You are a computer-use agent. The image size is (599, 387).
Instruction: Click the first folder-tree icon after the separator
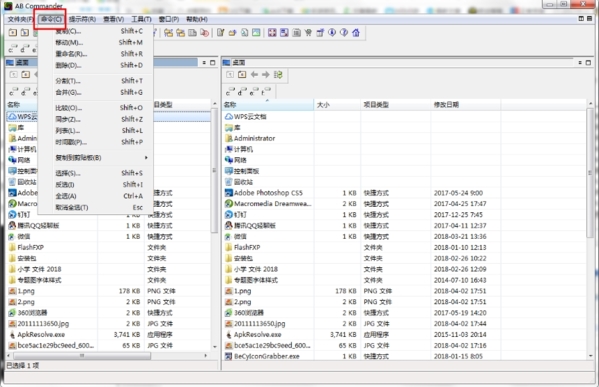tap(168, 33)
